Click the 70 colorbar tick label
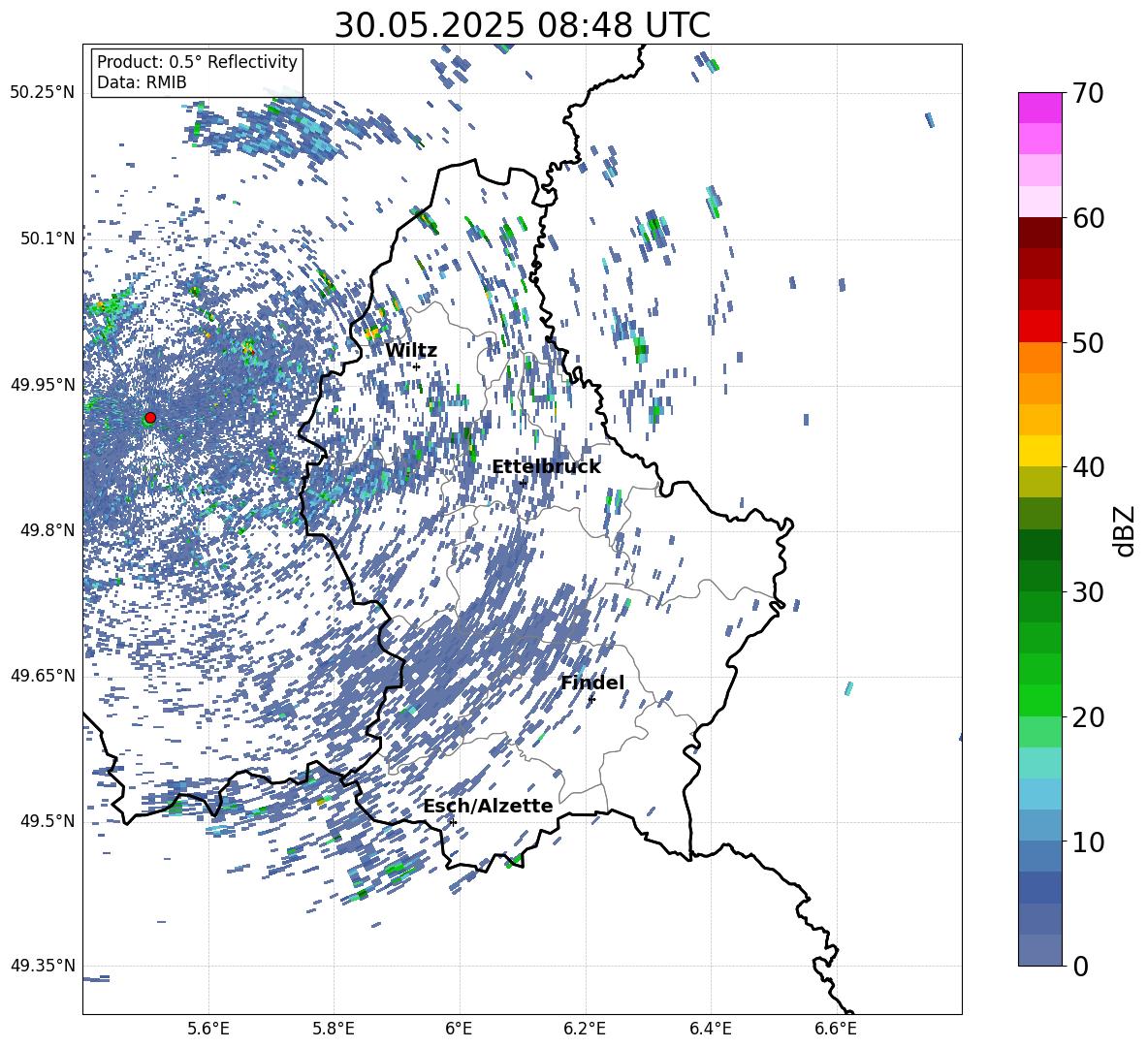 [x=1089, y=93]
